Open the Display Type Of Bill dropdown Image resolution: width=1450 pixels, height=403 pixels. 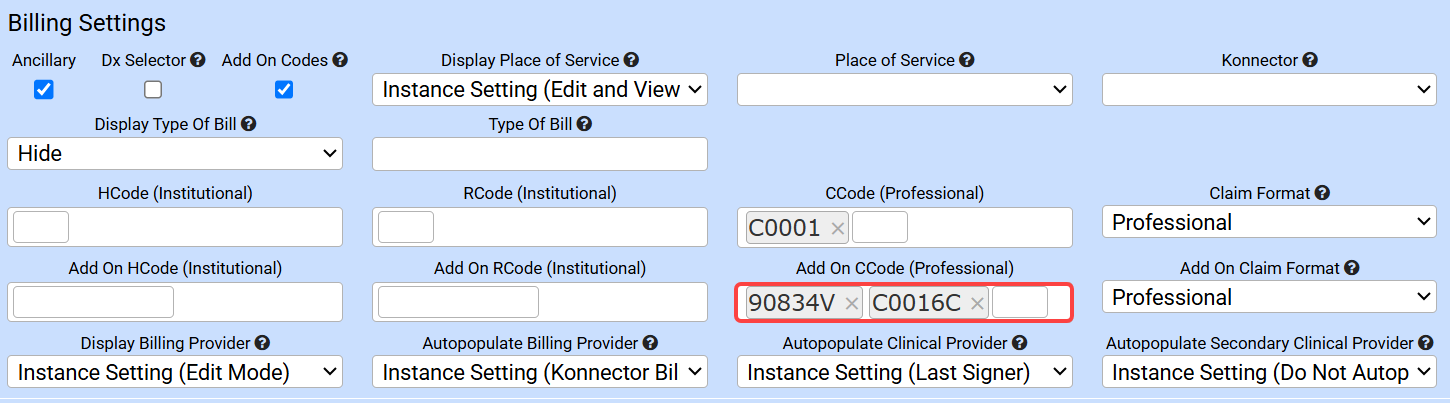point(175,154)
